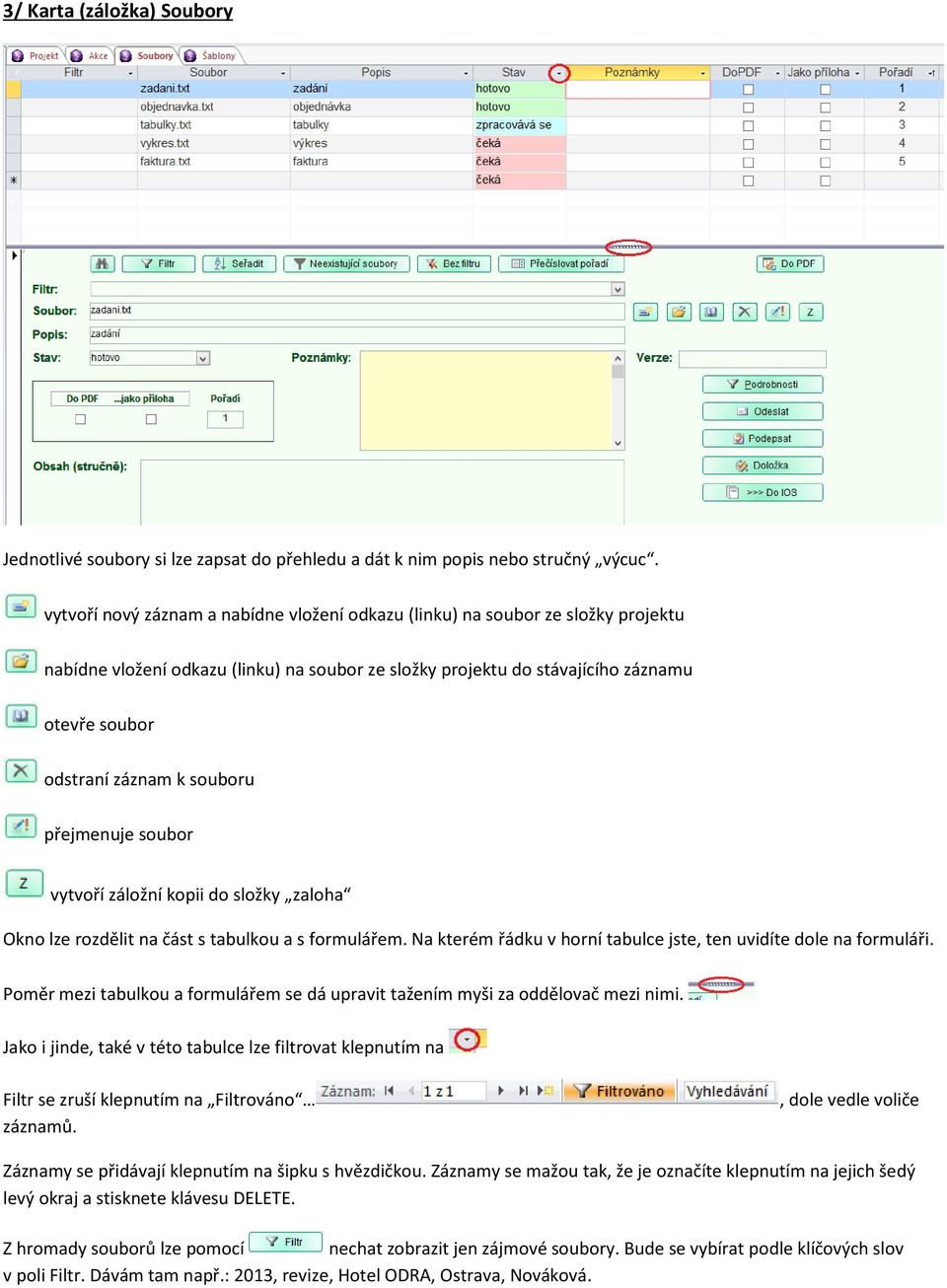The image size is (947, 1288).
Task: Click legend icon beside 'vytvoří nový záznam'
Action: [21, 607]
